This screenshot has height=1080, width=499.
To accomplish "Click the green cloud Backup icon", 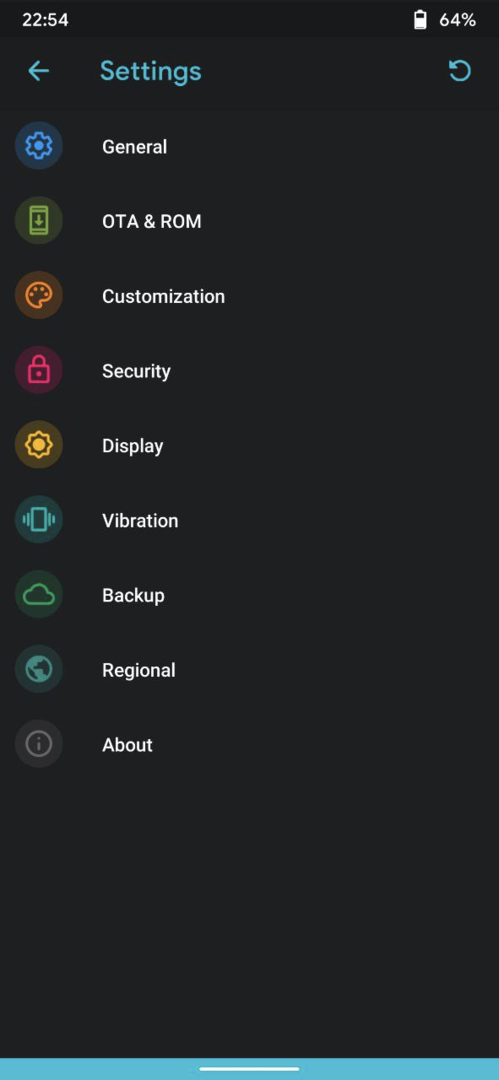I will pyautogui.click(x=39, y=594).
